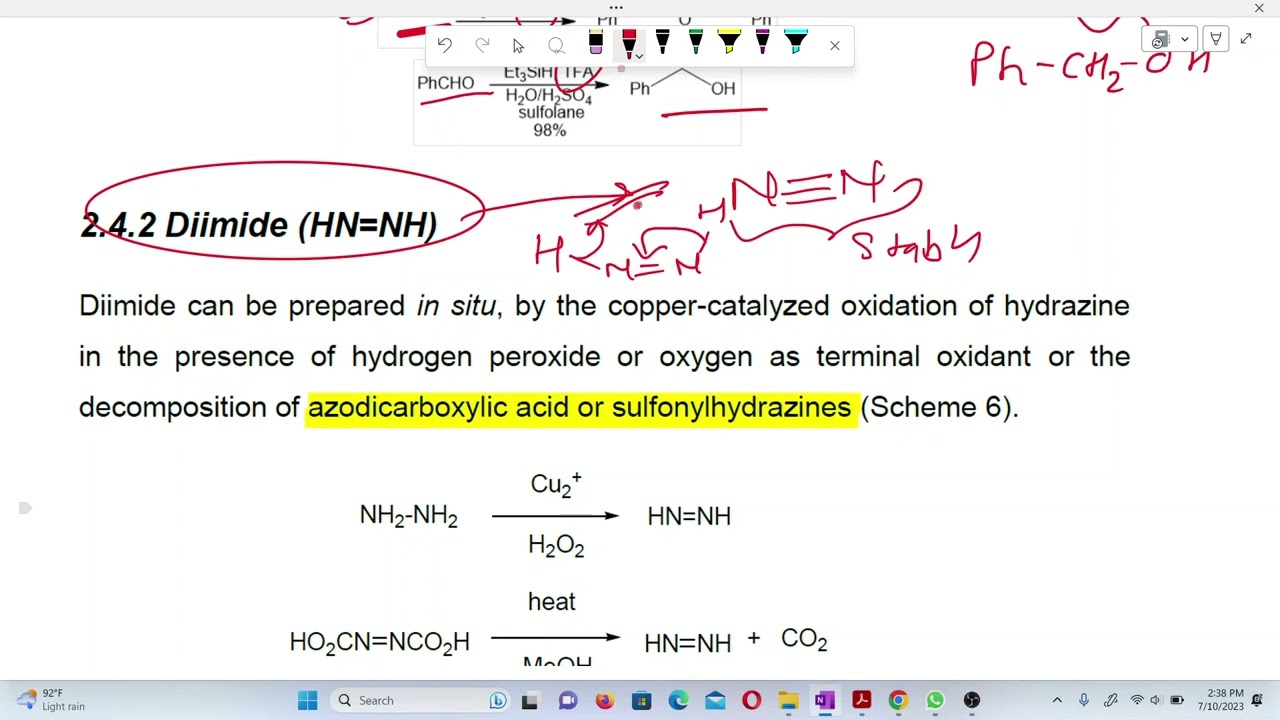Open Microsoft Store from taskbar
Image resolution: width=1280 pixels, height=720 pixels.
[641, 700]
